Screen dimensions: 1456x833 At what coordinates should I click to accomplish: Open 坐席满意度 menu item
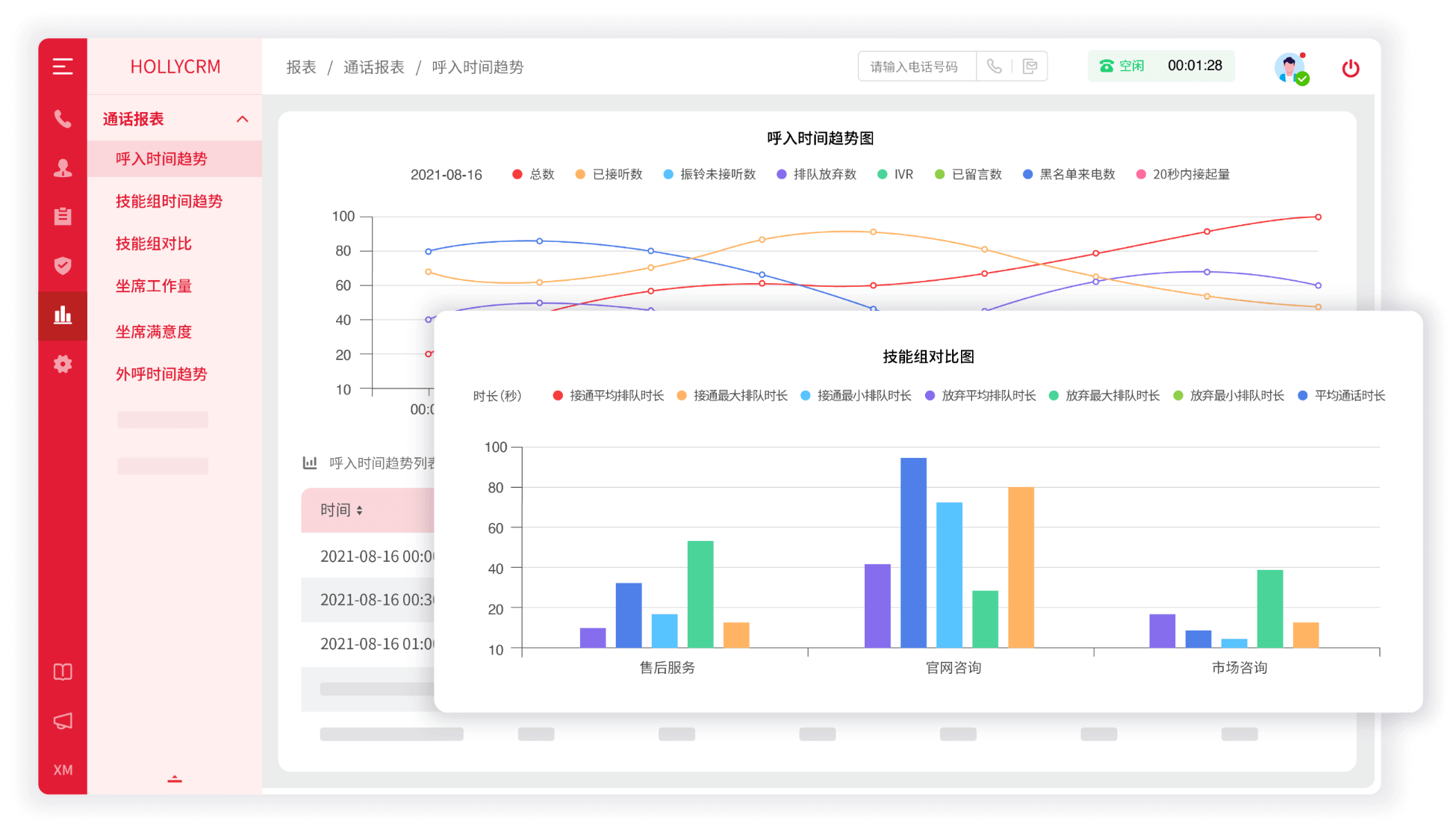(x=154, y=332)
